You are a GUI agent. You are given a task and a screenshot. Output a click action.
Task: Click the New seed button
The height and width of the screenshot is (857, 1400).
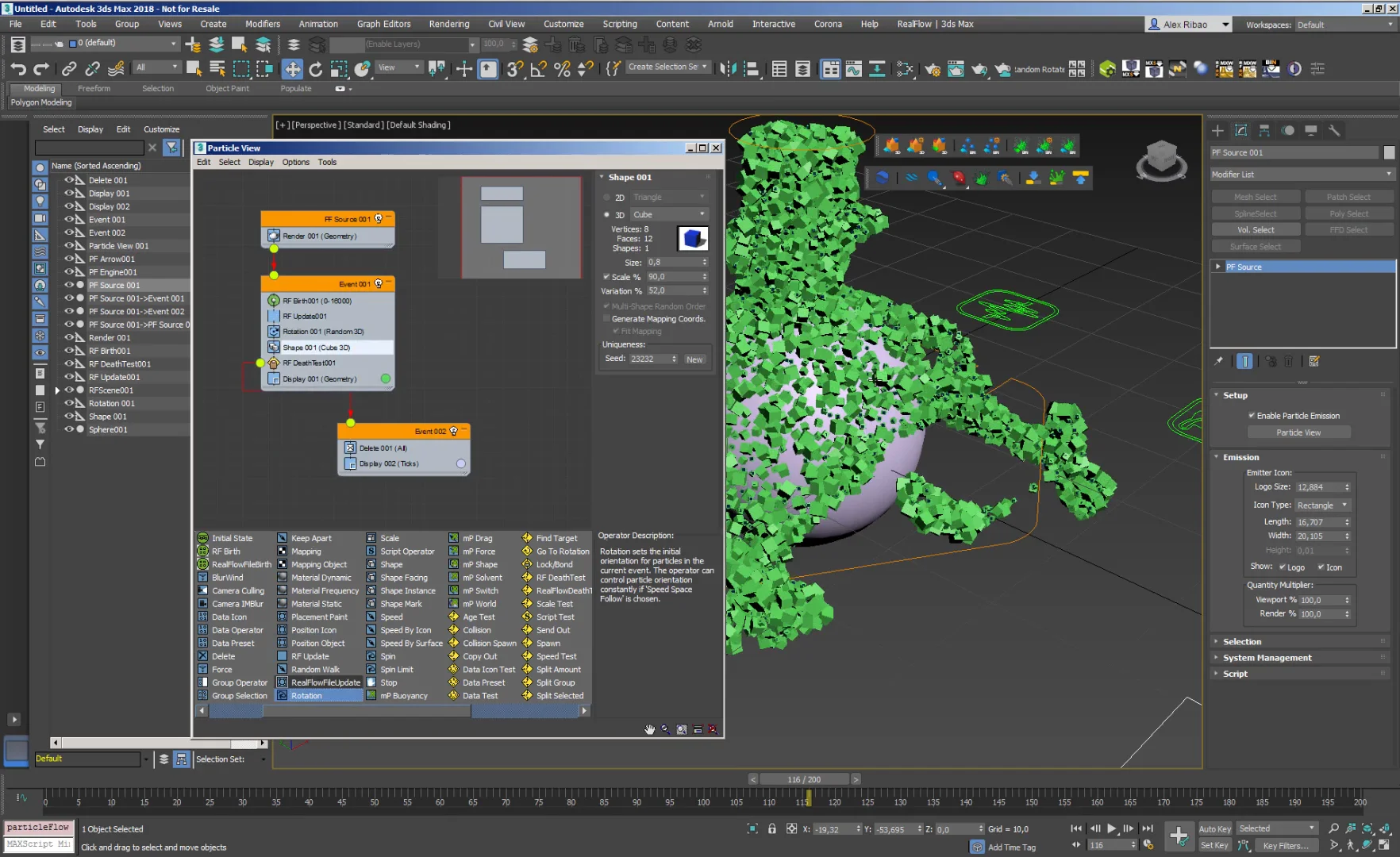[x=694, y=359]
